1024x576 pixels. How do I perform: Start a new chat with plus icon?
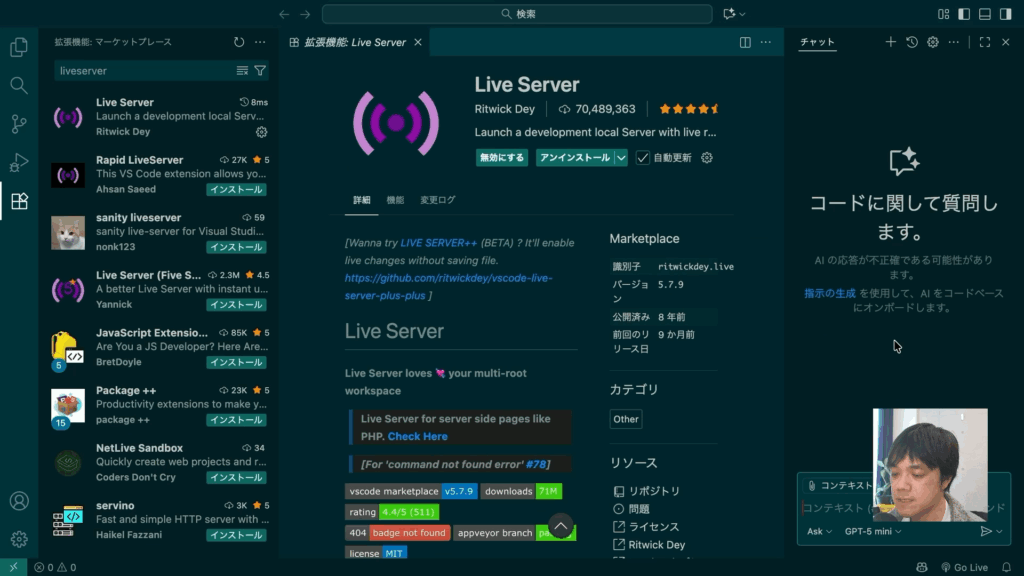click(x=891, y=42)
